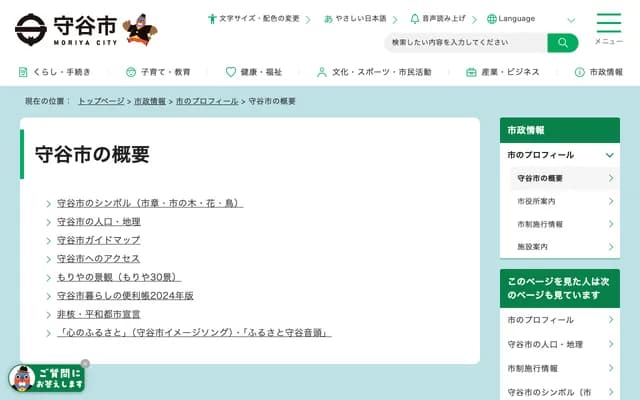
Task: Click chevron beside sidebar 守谷市の概要
Action: pos(611,178)
